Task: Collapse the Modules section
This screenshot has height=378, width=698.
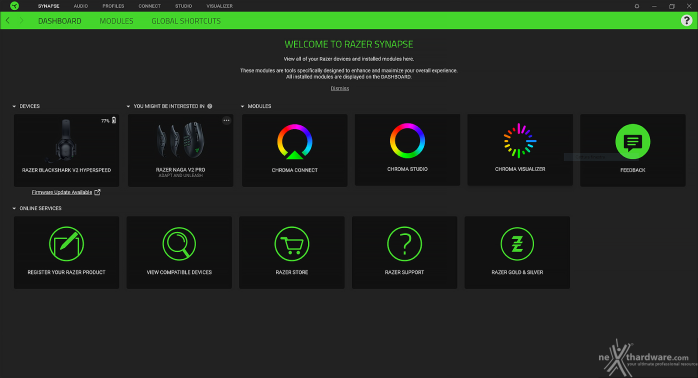Action: pos(243,106)
